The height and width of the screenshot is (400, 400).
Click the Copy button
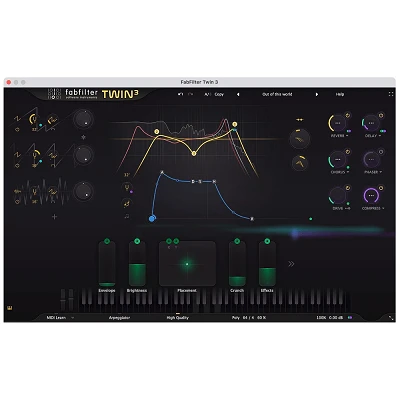[219, 94]
